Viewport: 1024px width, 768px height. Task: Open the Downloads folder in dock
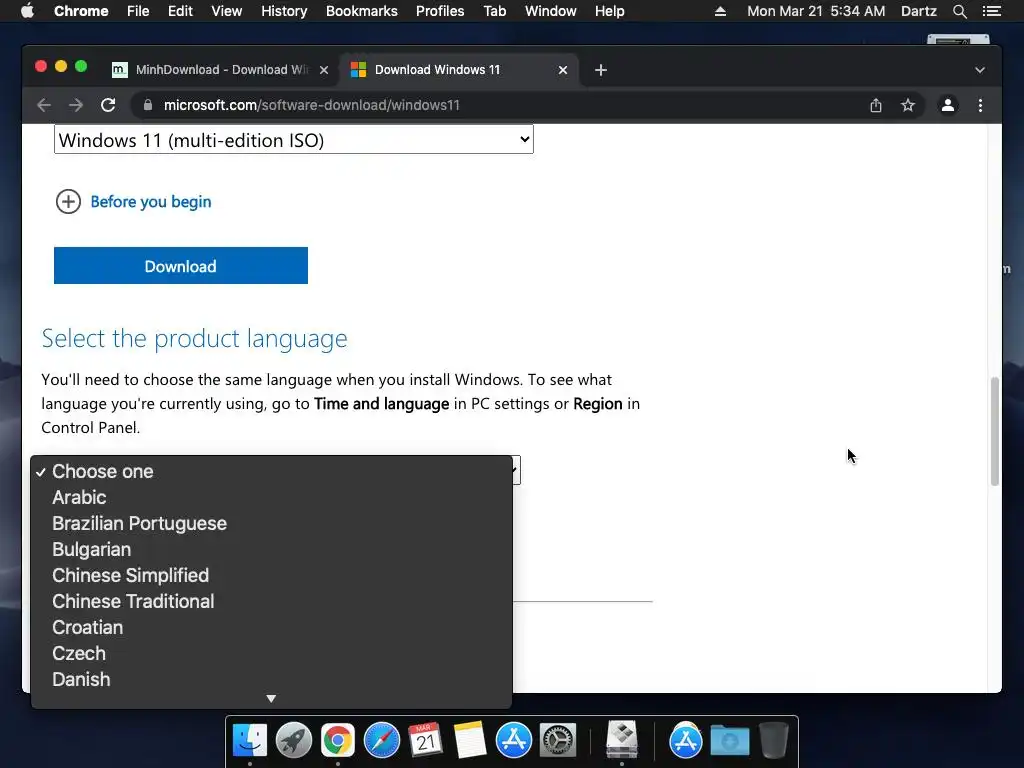coord(729,740)
